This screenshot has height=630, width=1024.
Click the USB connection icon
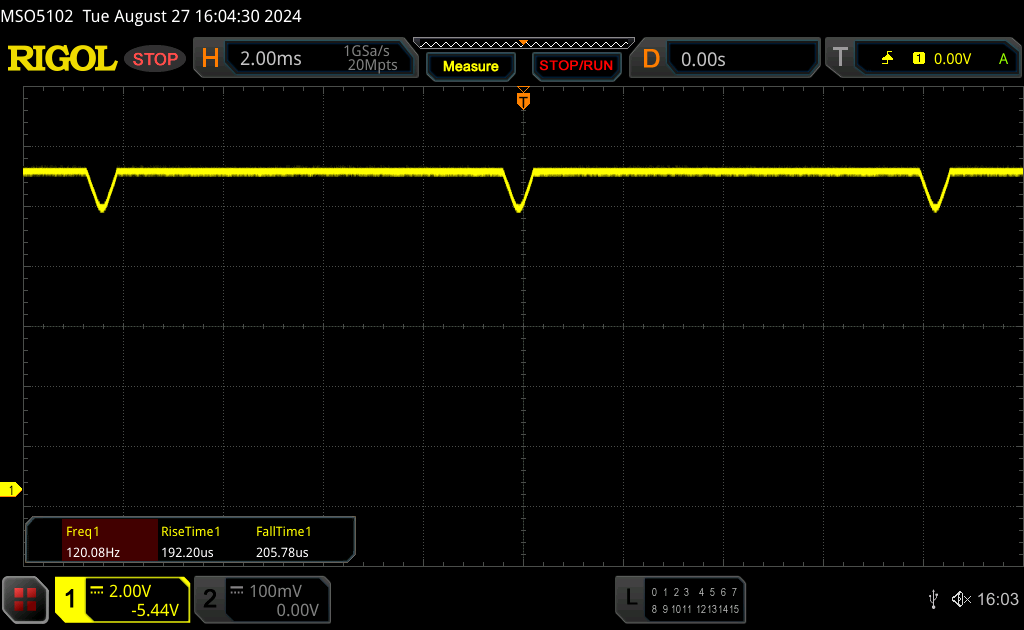[x=933, y=599]
